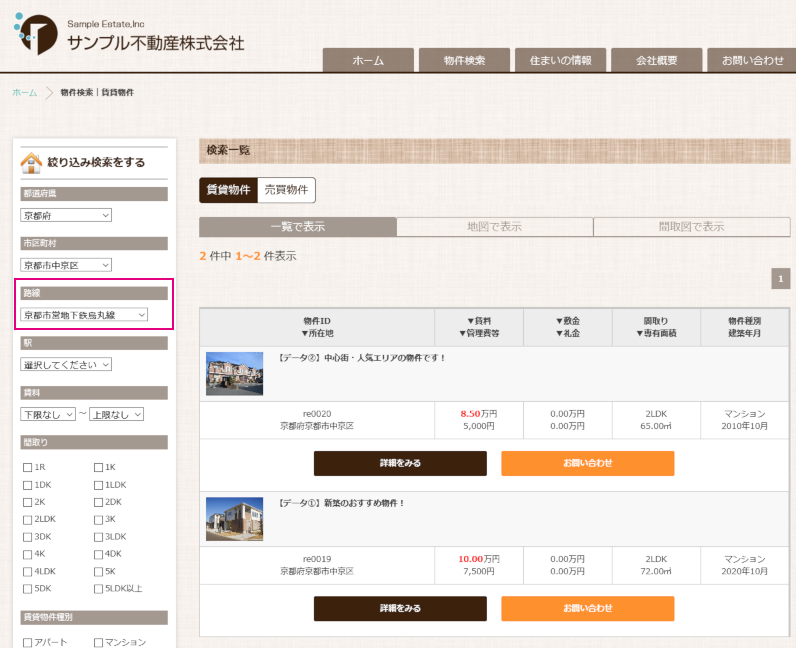
Task: Check the 1R layout checkbox
Action: (x=27, y=467)
